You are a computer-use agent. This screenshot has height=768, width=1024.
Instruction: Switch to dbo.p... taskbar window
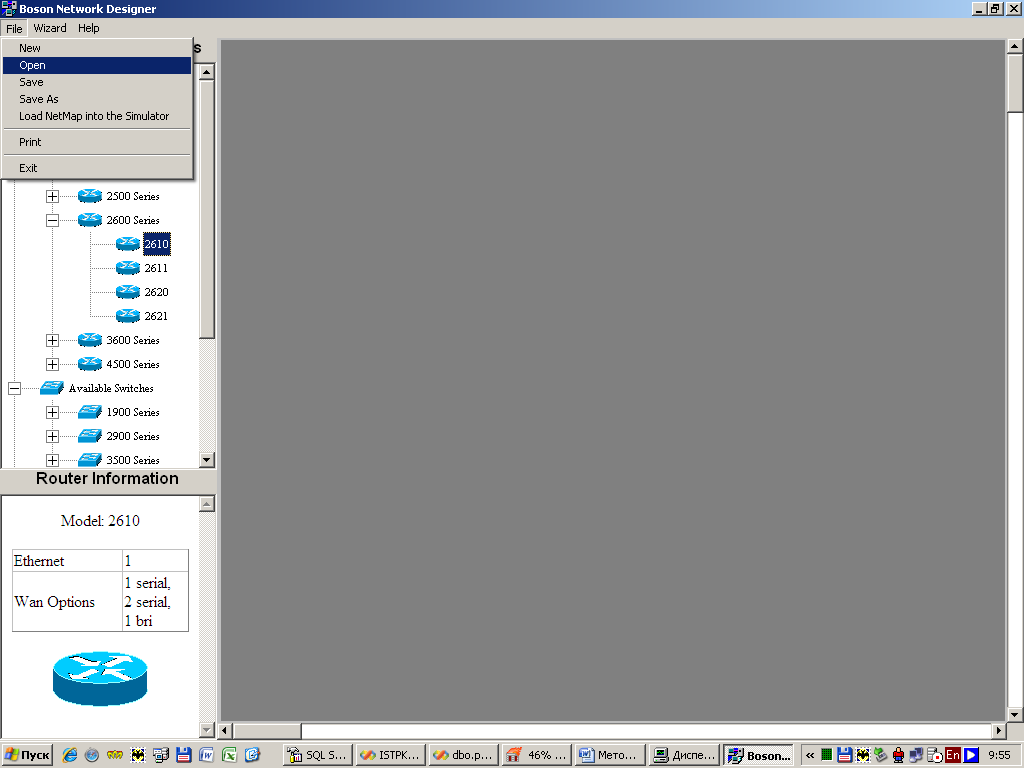tap(464, 755)
